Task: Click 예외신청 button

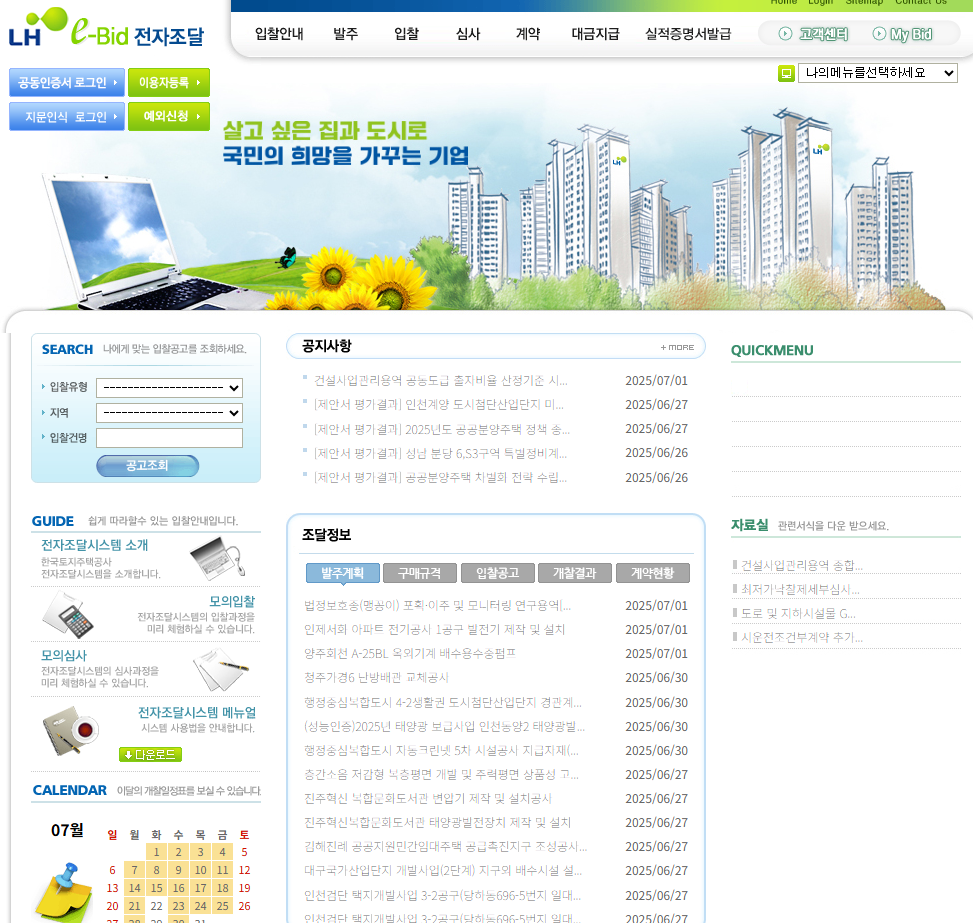Action: point(169,117)
